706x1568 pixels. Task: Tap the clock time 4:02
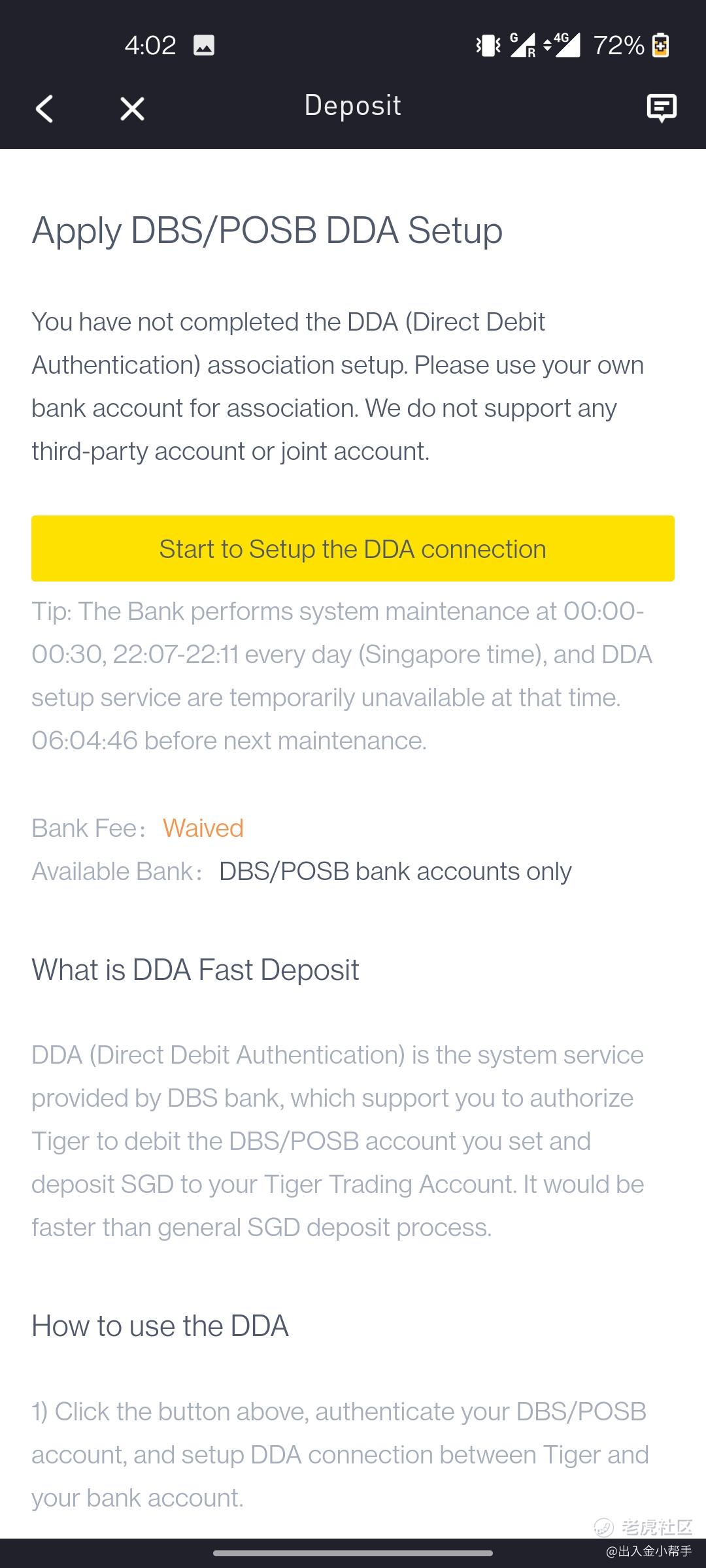[150, 46]
